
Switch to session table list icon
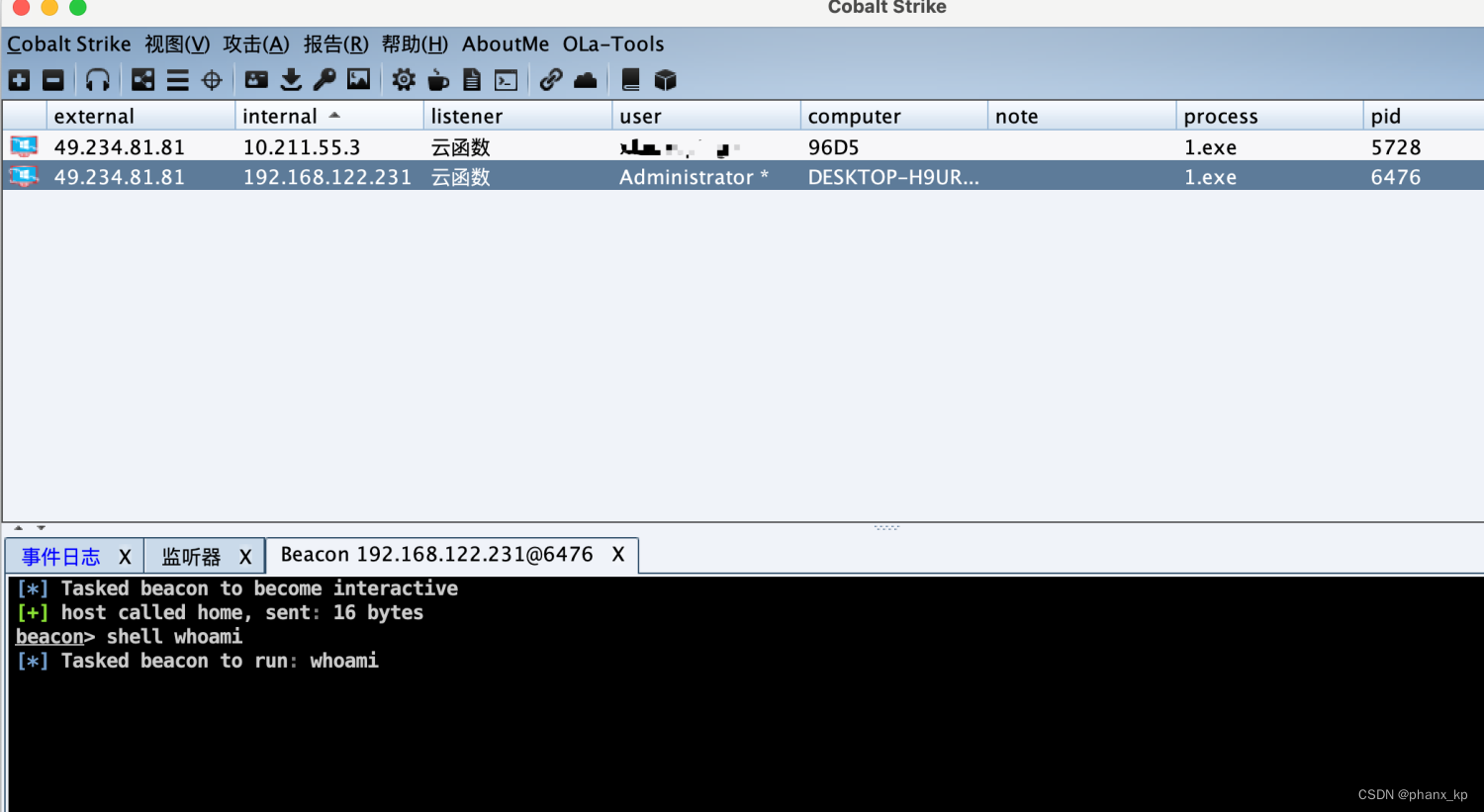[178, 80]
